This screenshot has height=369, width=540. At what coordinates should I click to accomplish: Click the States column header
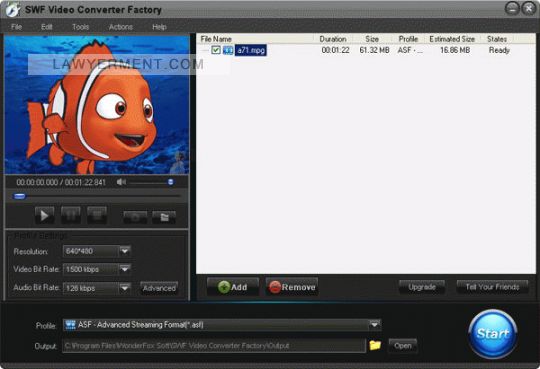tap(497, 39)
